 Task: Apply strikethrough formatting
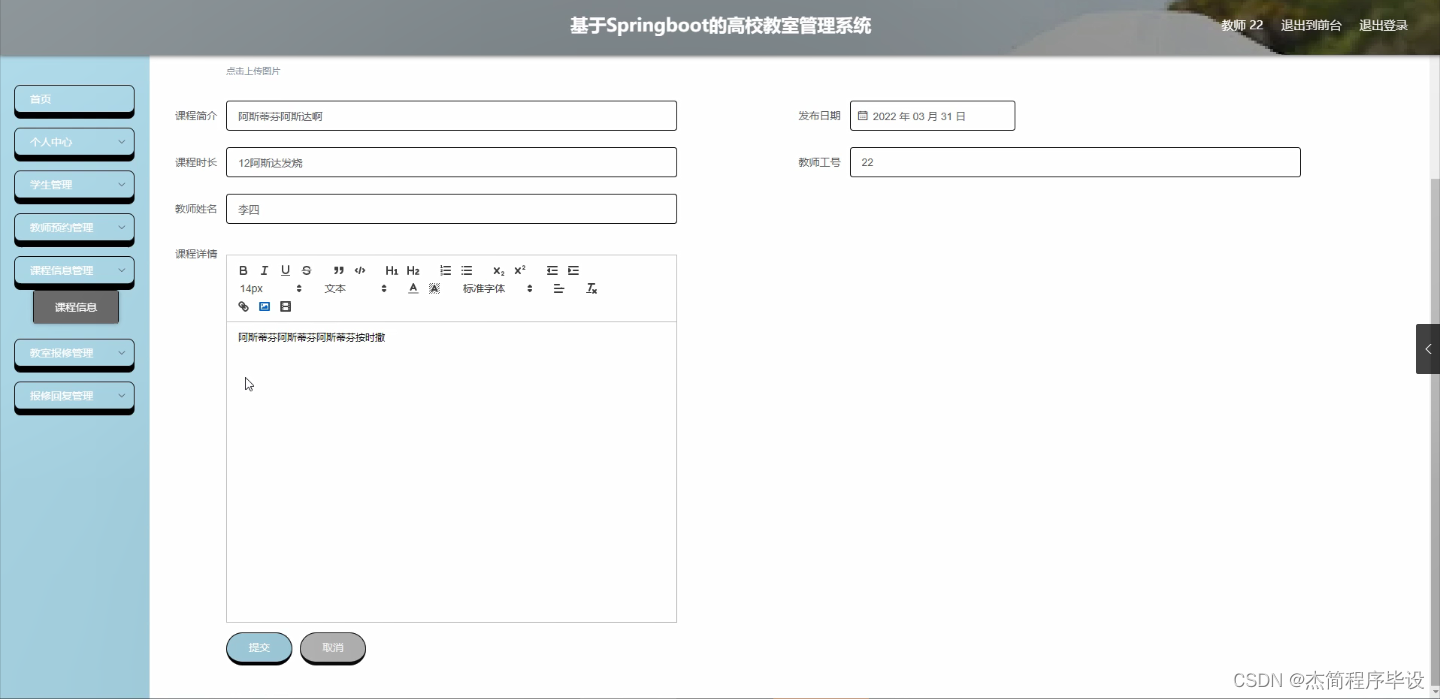point(306,270)
